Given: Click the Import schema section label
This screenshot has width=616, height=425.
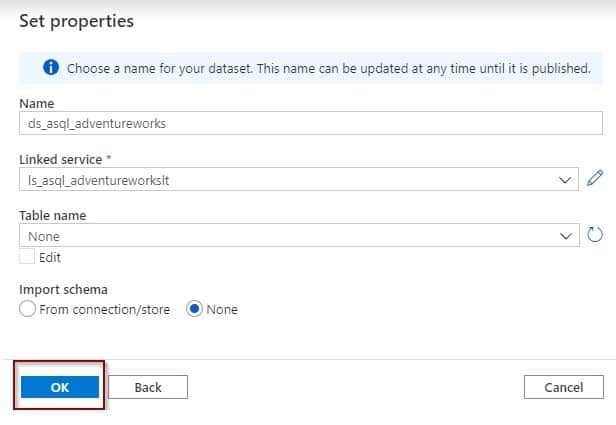Looking at the screenshot, I should point(63,289).
